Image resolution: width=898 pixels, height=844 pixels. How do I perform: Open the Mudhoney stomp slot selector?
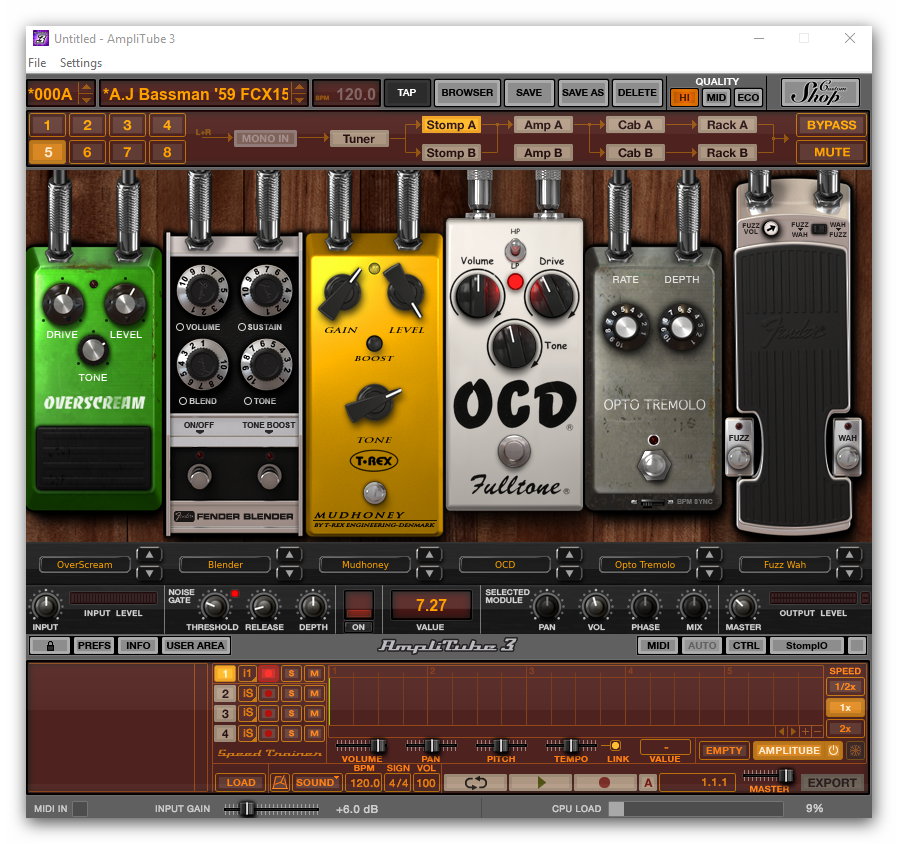tap(365, 565)
